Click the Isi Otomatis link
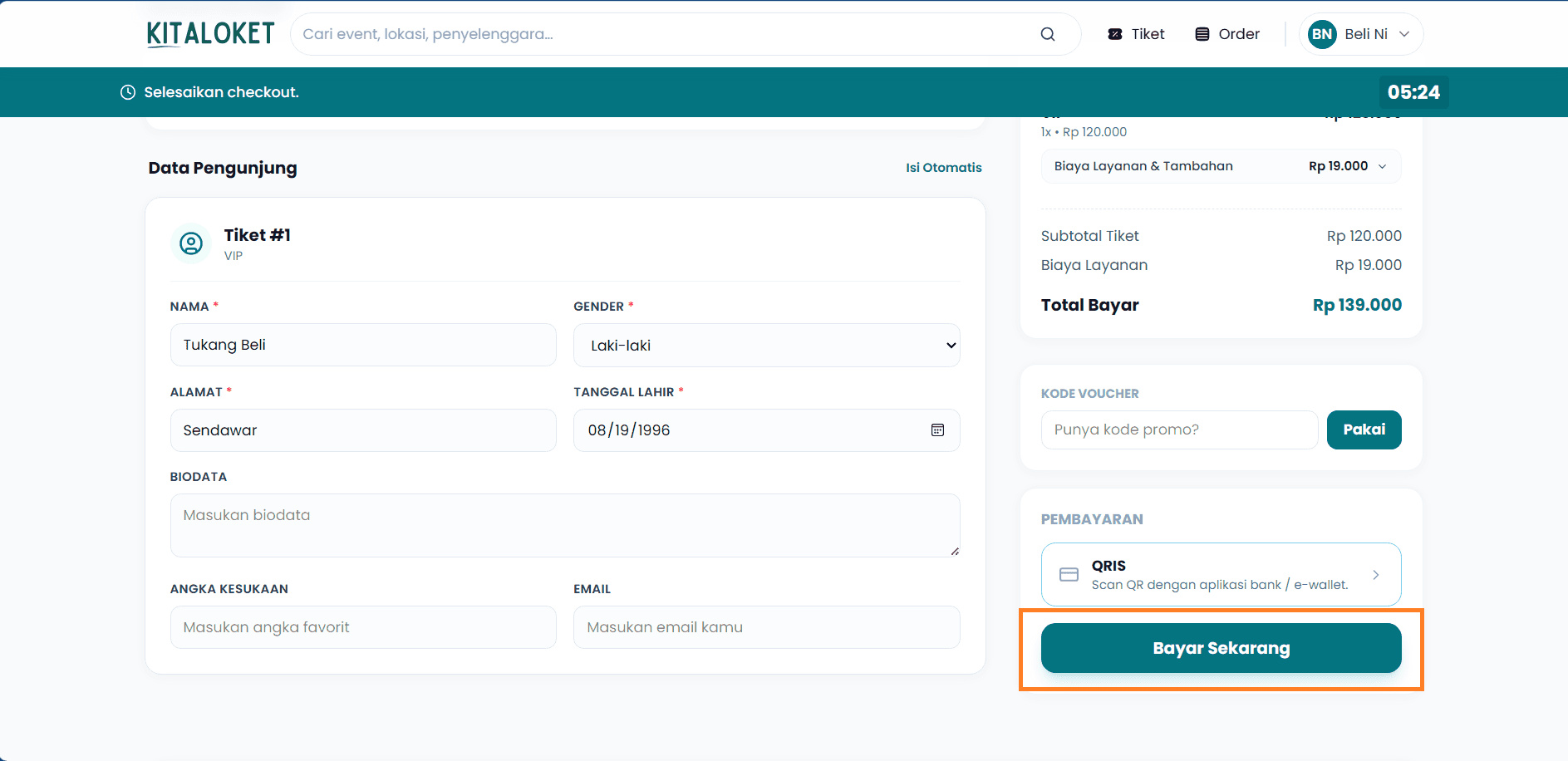 [x=944, y=168]
